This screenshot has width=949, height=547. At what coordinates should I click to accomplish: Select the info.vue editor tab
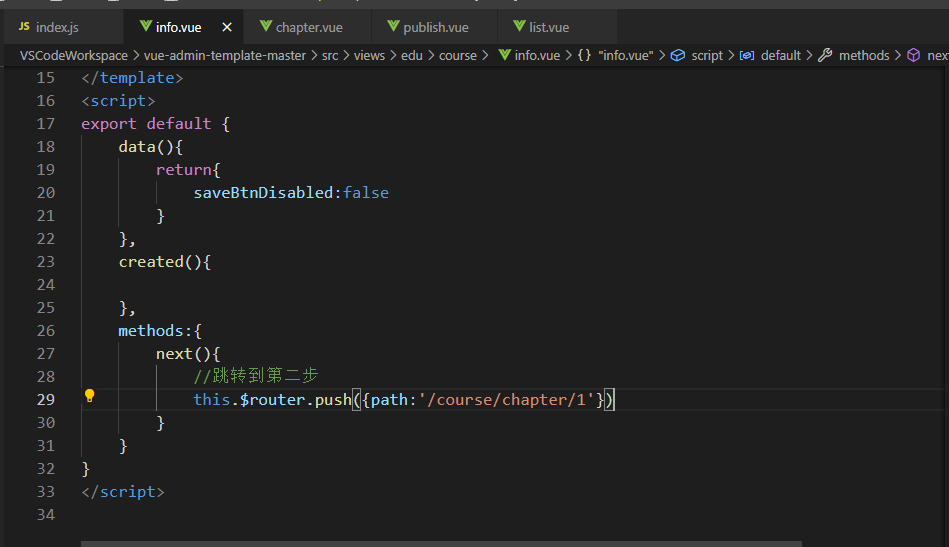(183, 27)
